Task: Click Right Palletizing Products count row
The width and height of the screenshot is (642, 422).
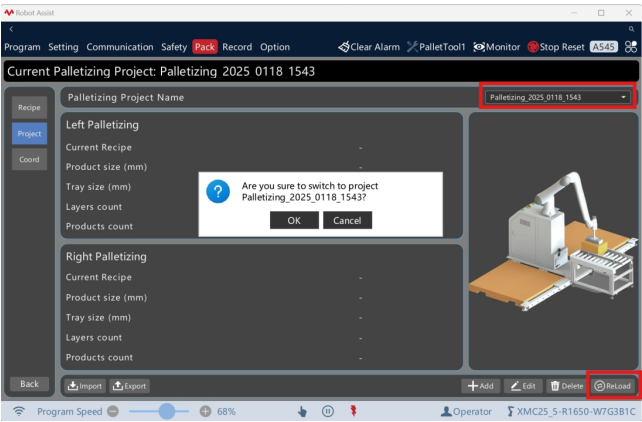Action: 262,357
